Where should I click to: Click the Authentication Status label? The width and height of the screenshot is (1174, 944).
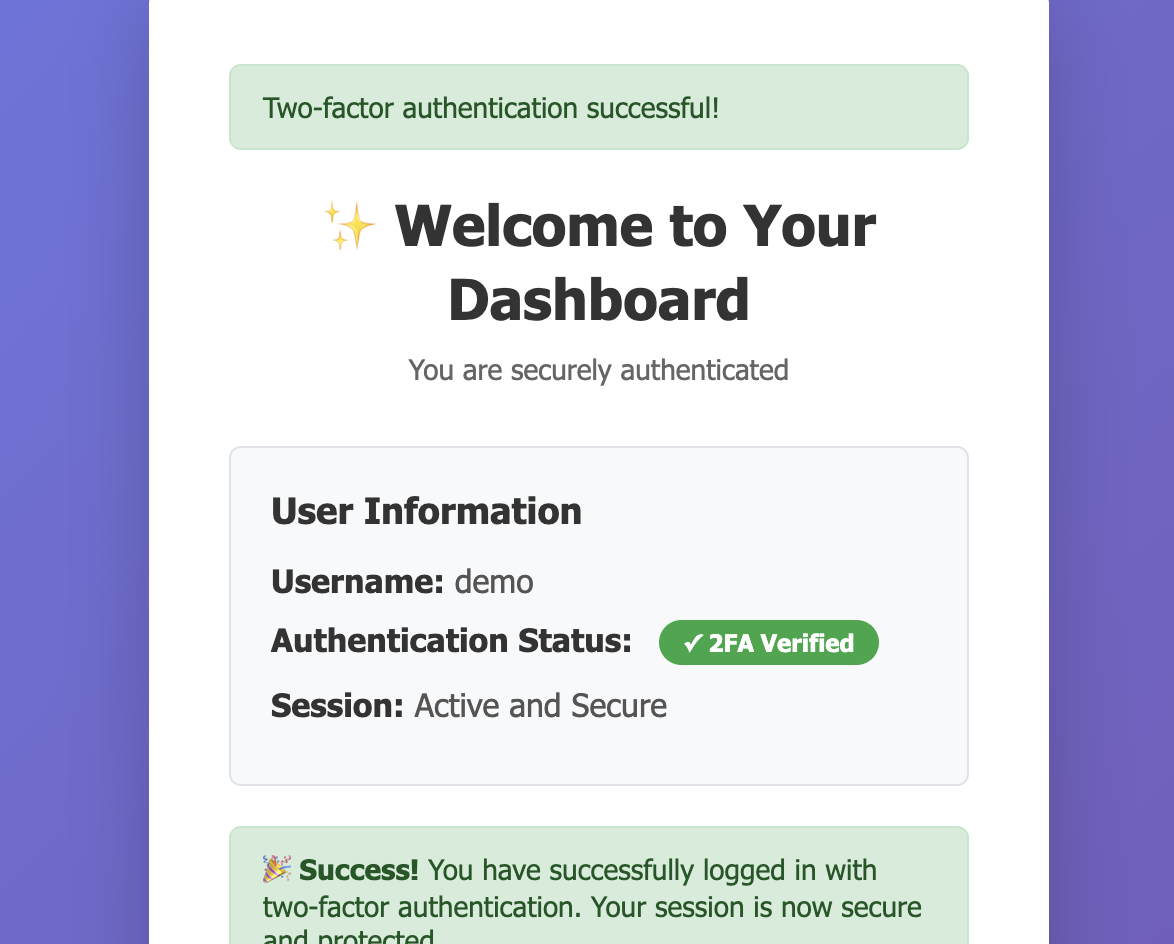[x=451, y=641]
